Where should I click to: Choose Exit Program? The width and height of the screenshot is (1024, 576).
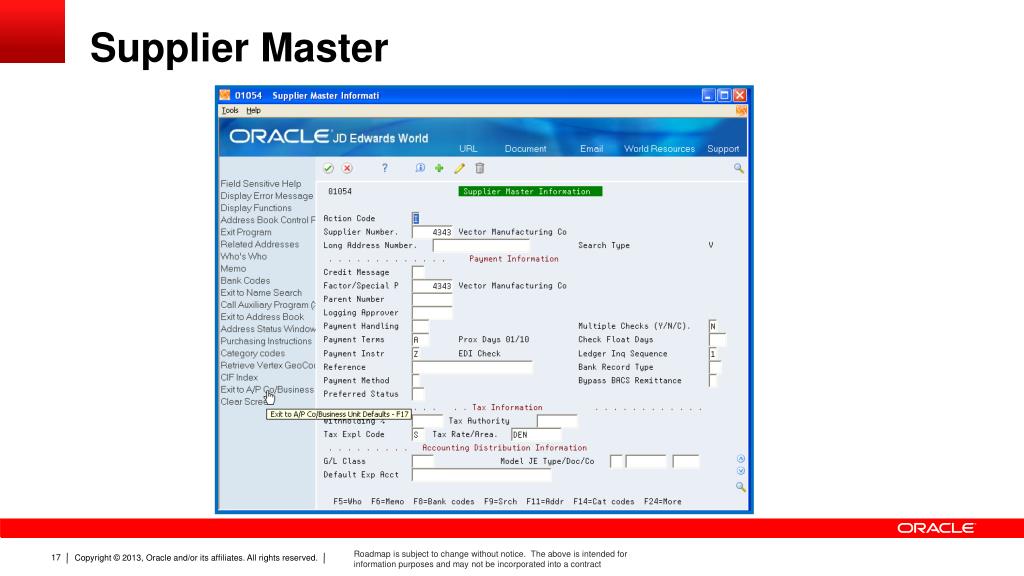pyautogui.click(x=246, y=232)
